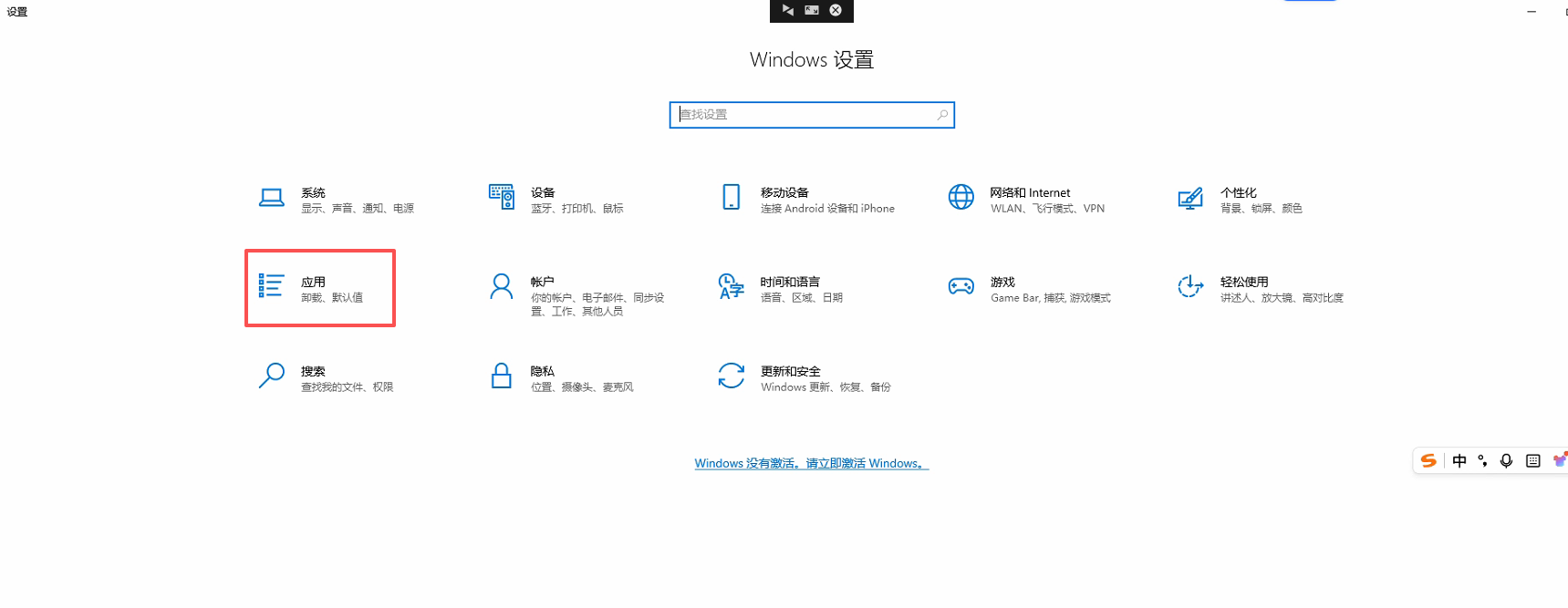Open the 搜索 (Search) settings tile
1568x608 pixels.
[326, 377]
